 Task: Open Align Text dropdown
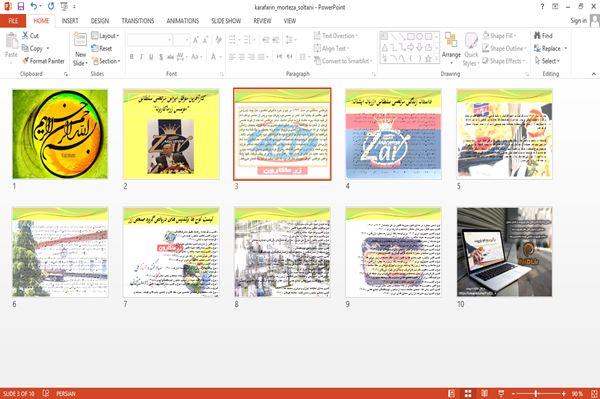coord(331,49)
